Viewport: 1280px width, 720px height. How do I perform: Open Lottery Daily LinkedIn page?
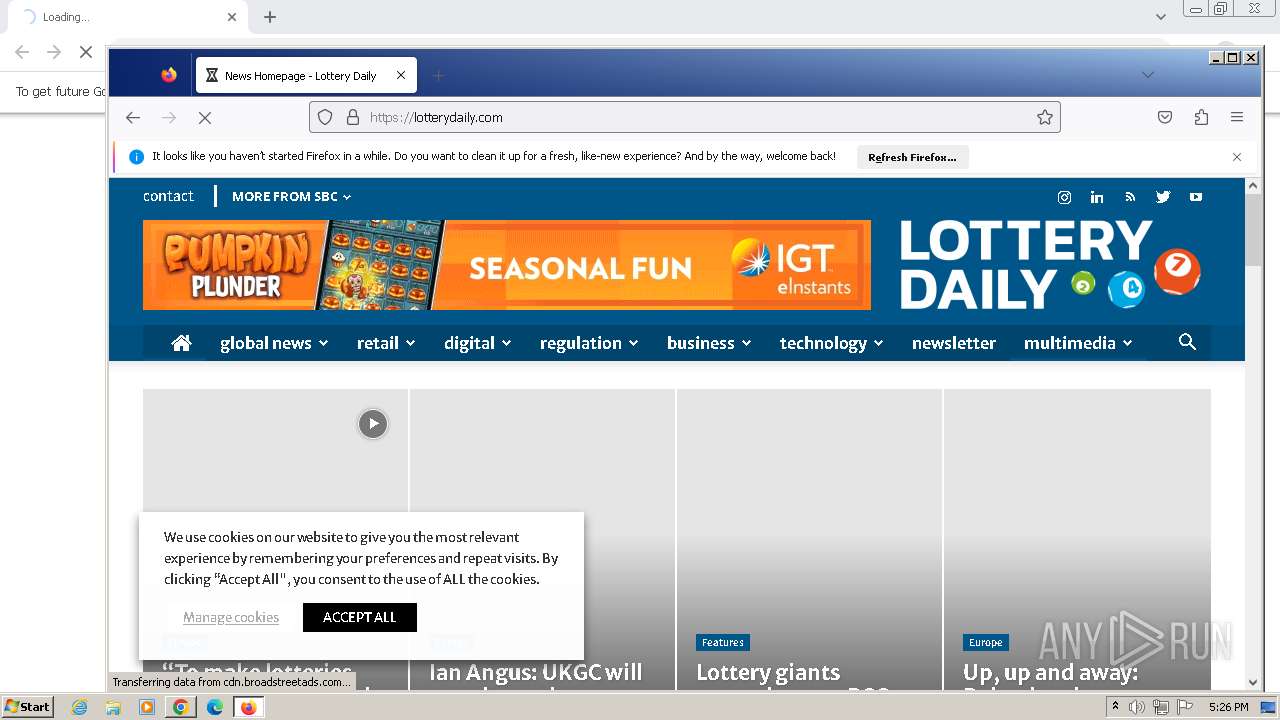[x=1097, y=197]
